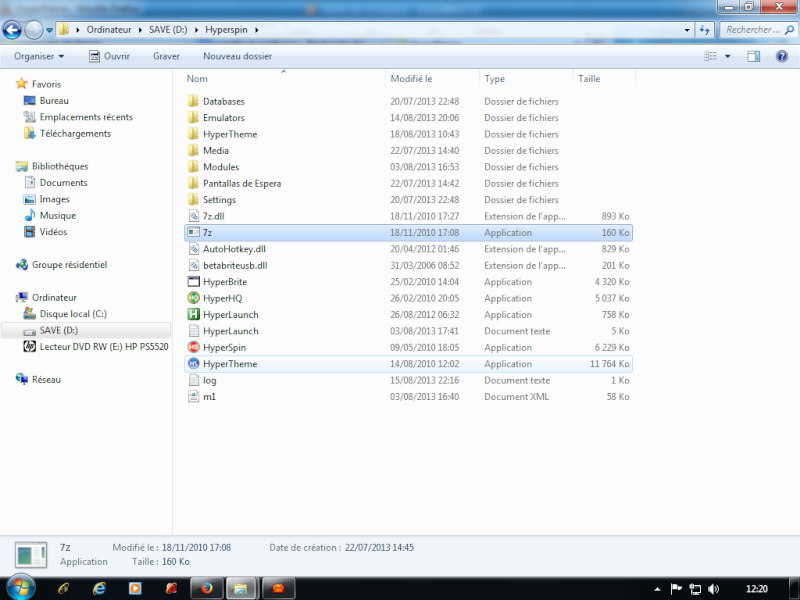This screenshot has height=600, width=800.
Task: Select the HyperTheme application icon
Action: [193, 364]
